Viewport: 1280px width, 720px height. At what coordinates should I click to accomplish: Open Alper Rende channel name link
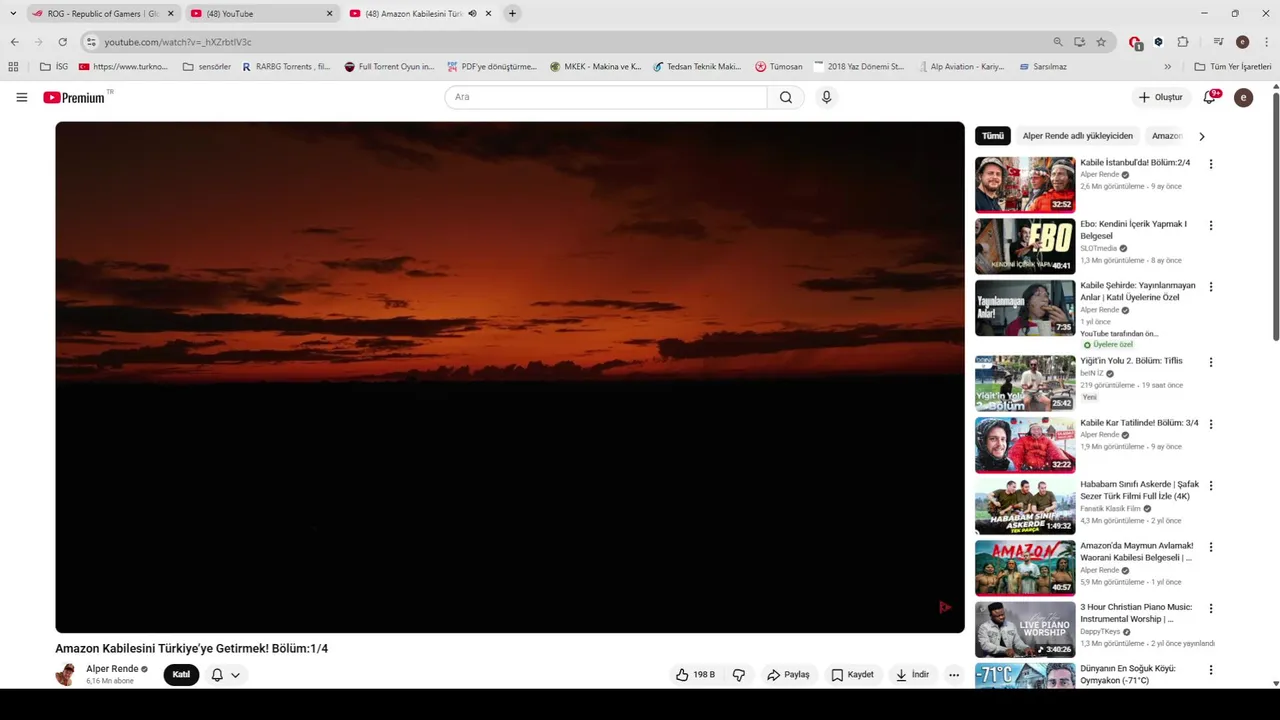tap(112, 669)
